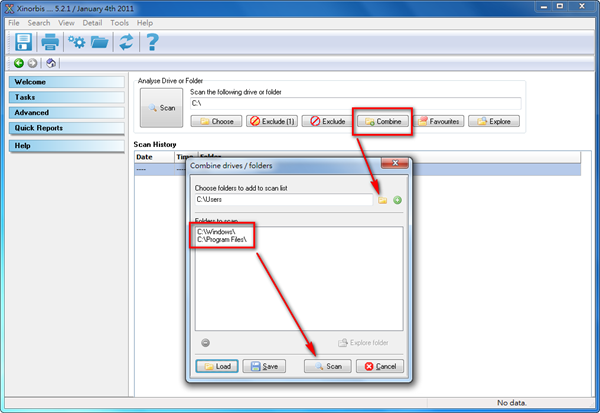Image resolution: width=600 pixels, height=413 pixels.
Task: Open settings via the gears icon
Action: tap(77, 42)
